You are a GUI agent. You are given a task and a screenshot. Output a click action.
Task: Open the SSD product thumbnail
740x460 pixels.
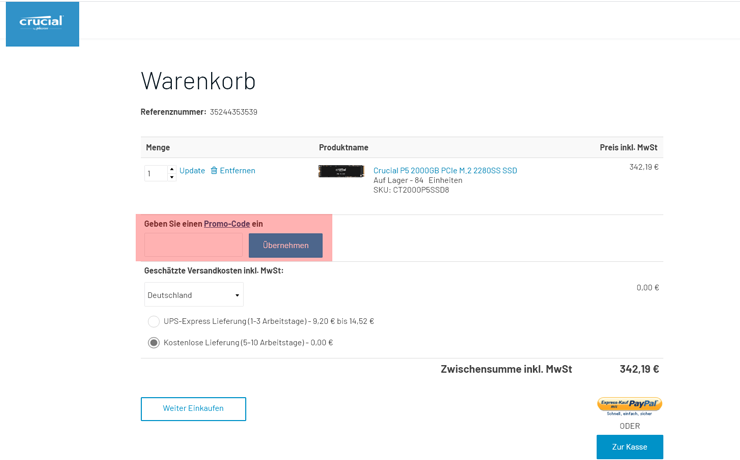click(x=341, y=171)
